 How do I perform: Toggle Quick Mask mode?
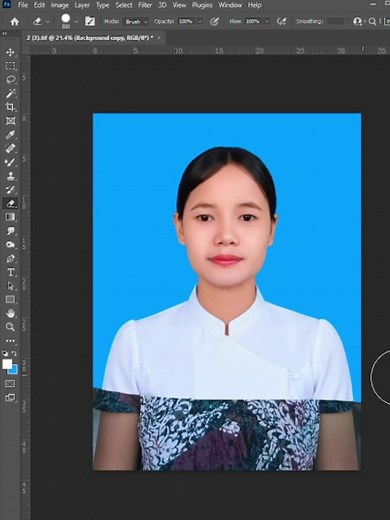pyautogui.click(x=10, y=384)
